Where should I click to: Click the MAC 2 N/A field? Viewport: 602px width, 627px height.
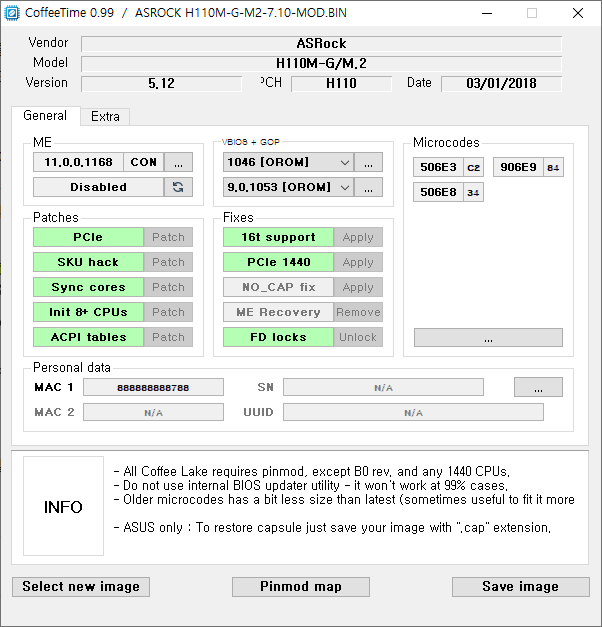tap(153, 412)
